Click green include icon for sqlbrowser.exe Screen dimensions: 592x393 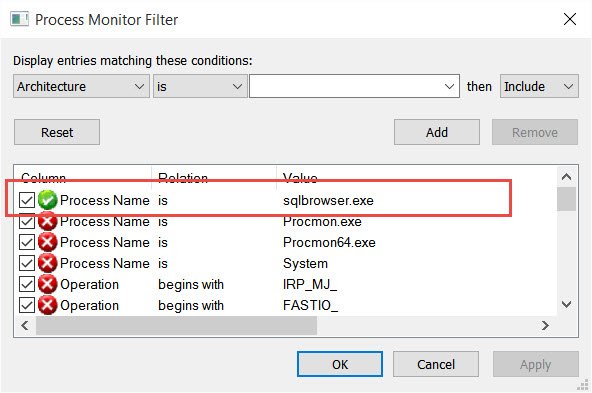tap(47, 200)
